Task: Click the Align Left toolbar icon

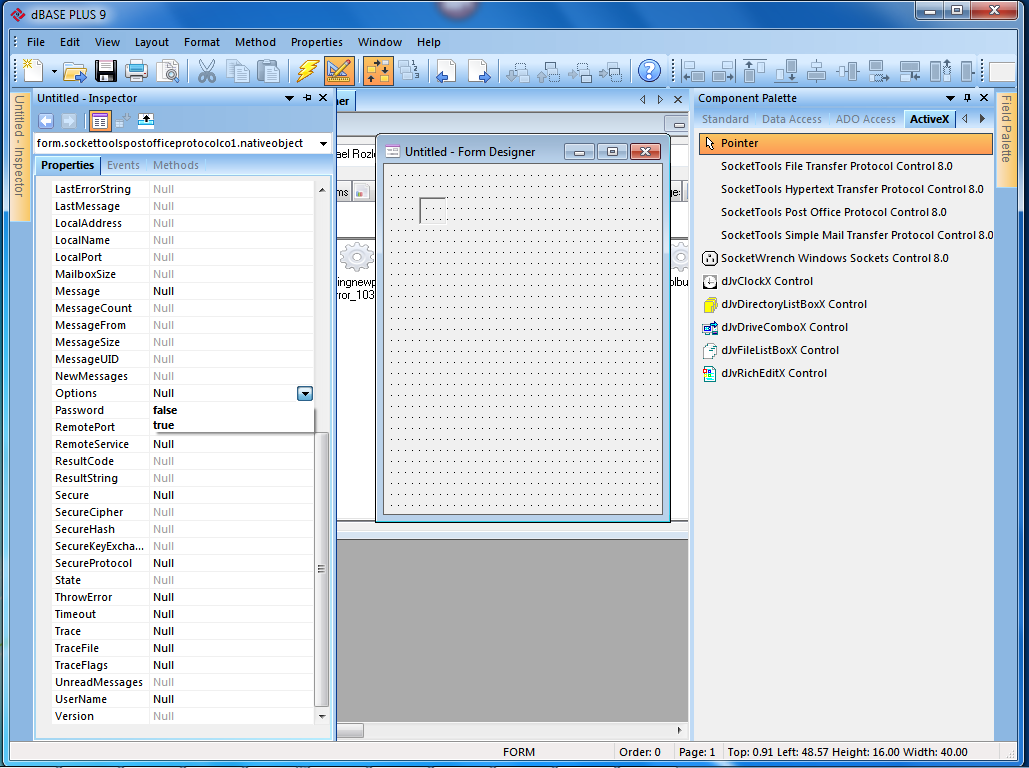Action: [x=692, y=71]
